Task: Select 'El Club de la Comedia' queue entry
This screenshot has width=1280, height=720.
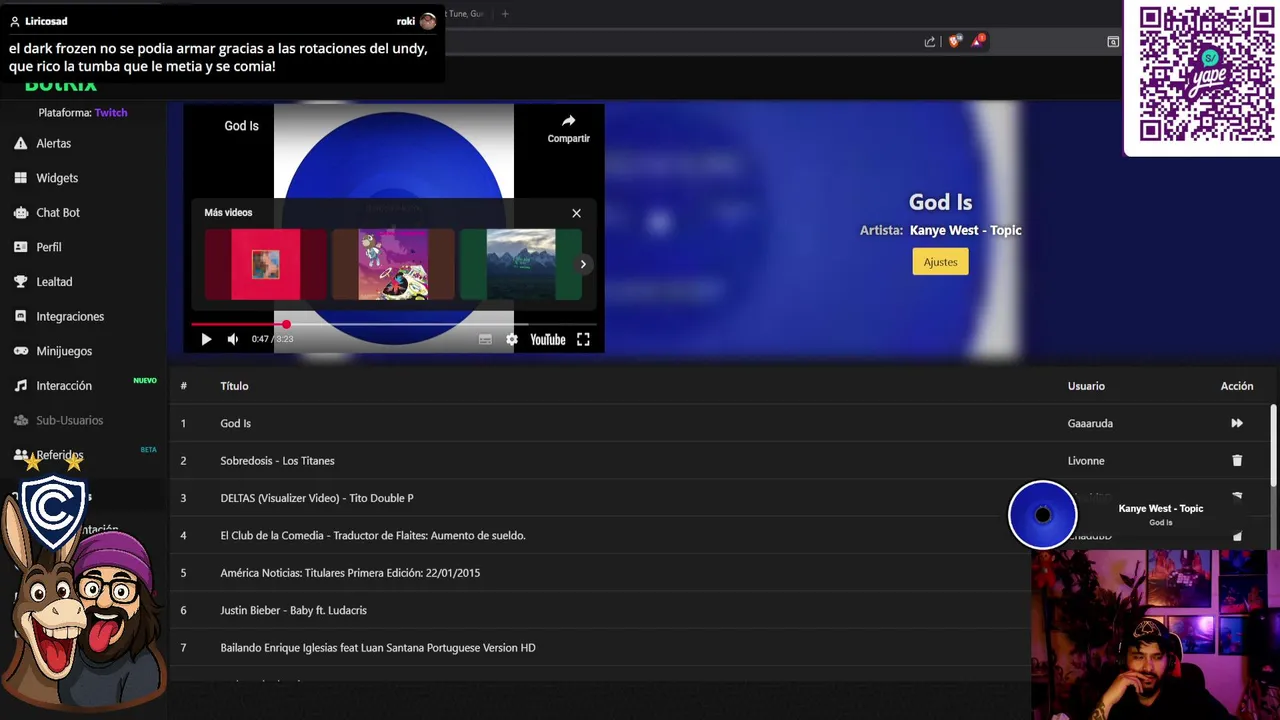Action: pyautogui.click(x=373, y=536)
